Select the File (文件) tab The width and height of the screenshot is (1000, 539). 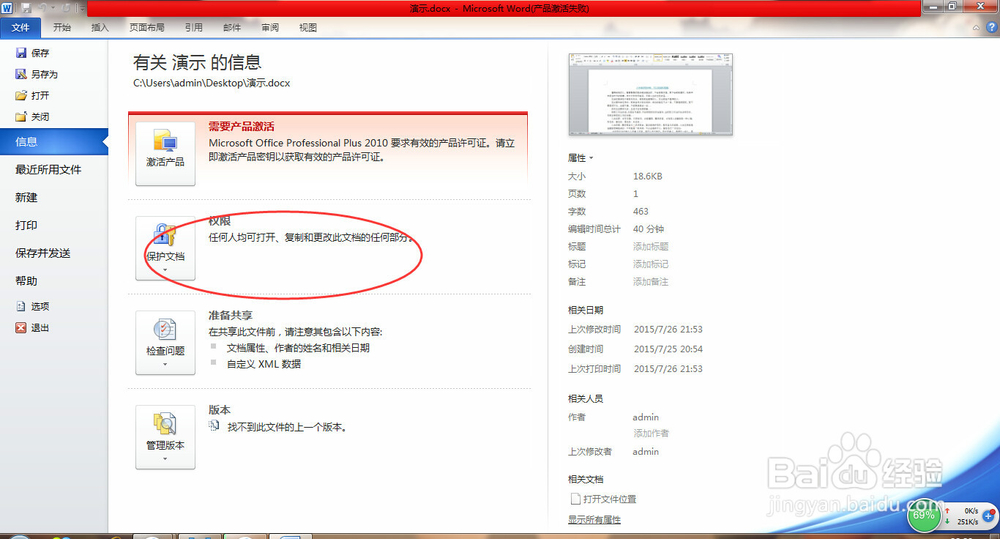(20, 27)
